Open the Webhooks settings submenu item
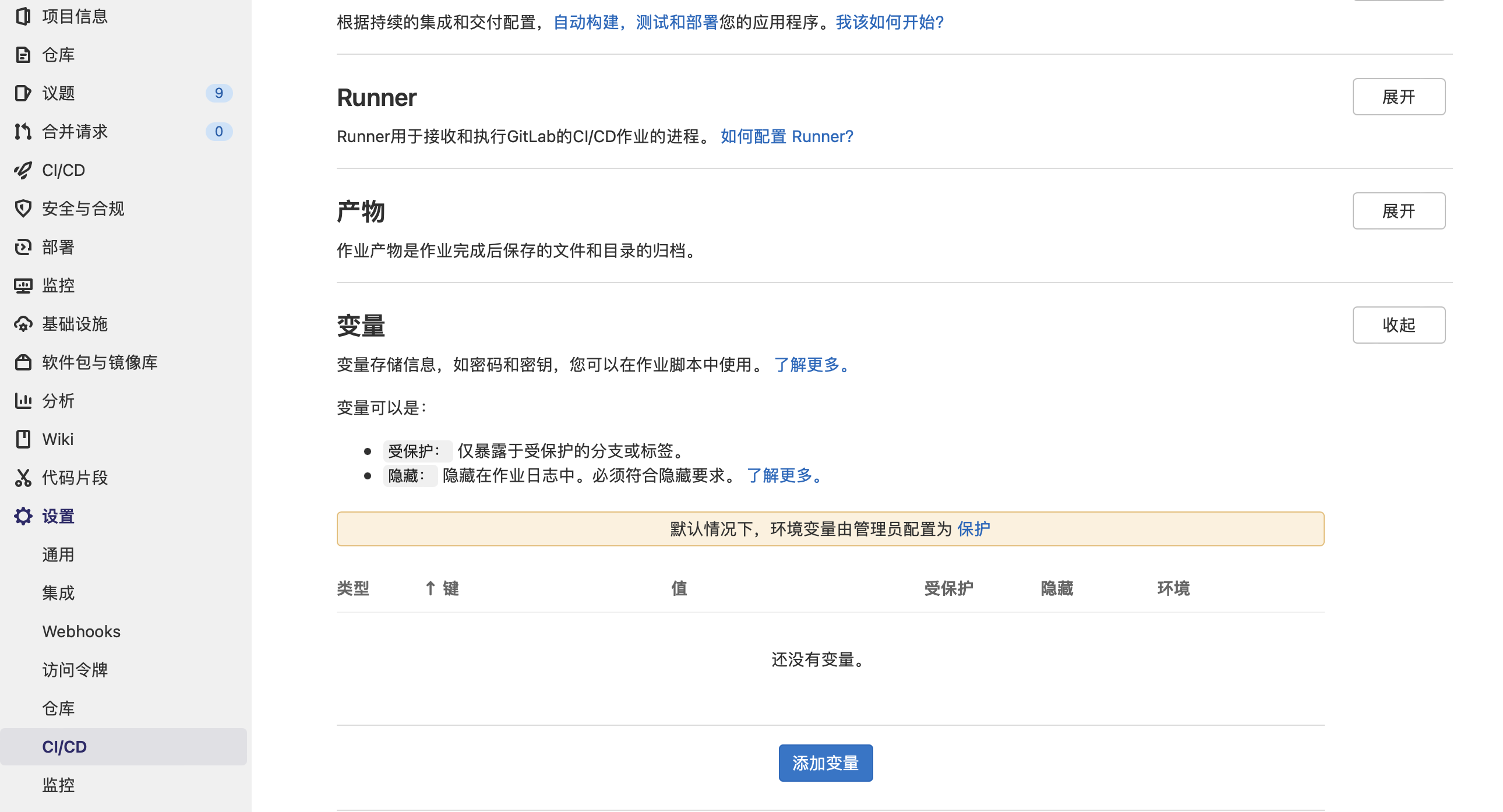This screenshot has height=812, width=1503. (x=81, y=631)
